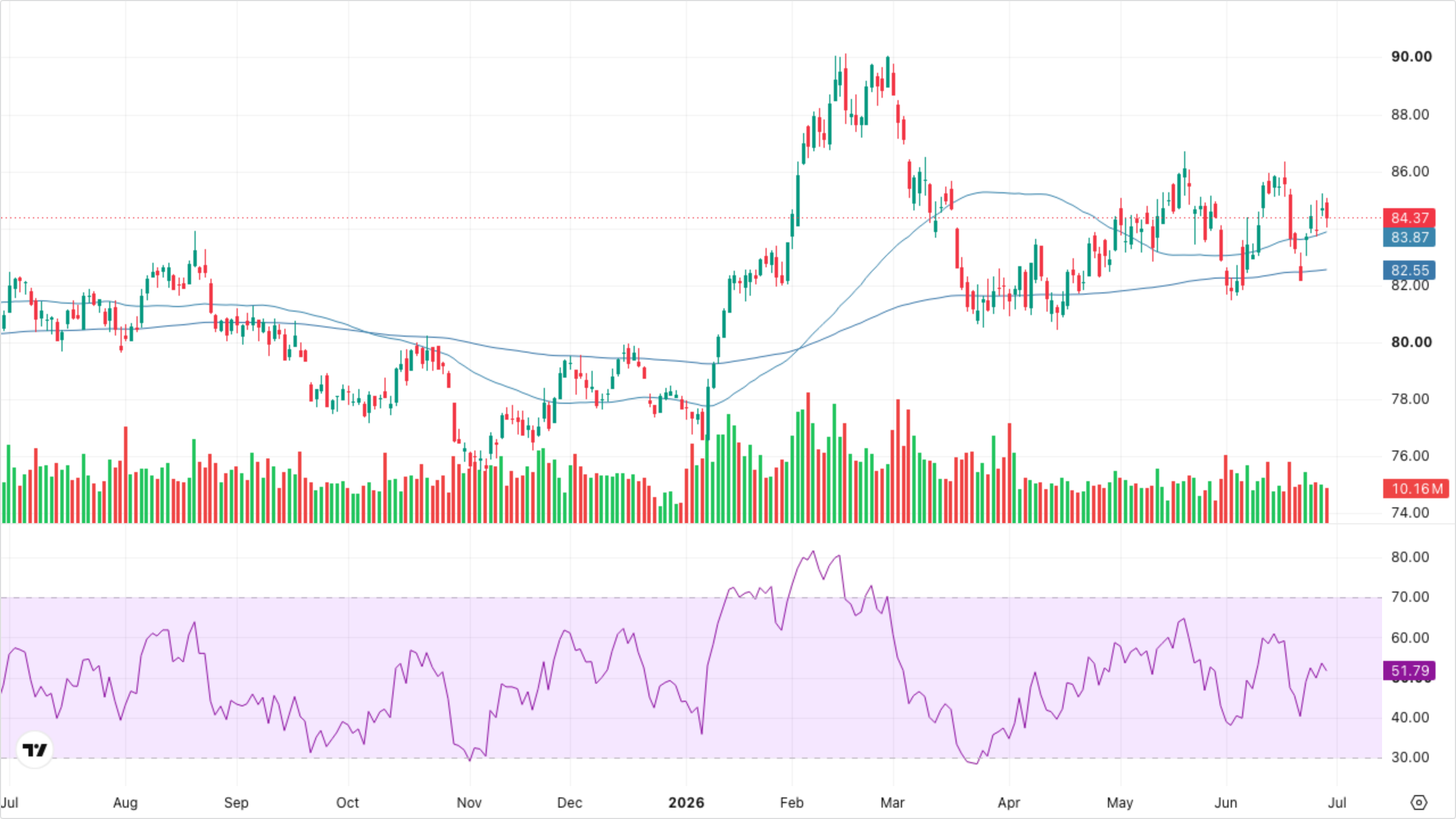Click the Jun label on time axis
1456x819 pixels.
(1226, 803)
